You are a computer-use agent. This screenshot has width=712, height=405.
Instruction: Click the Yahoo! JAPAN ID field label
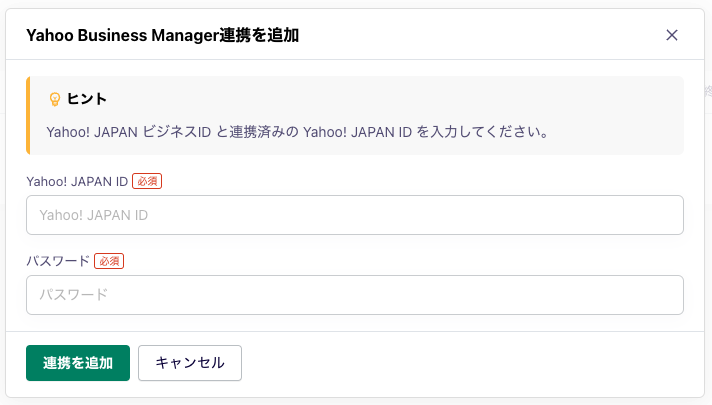tap(77, 181)
